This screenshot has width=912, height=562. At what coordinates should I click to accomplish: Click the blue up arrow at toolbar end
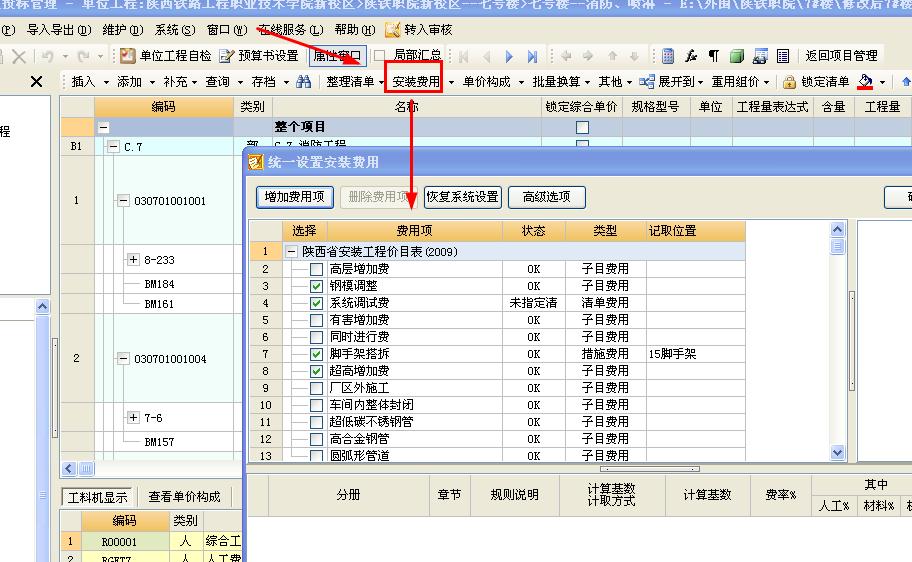(x=906, y=81)
